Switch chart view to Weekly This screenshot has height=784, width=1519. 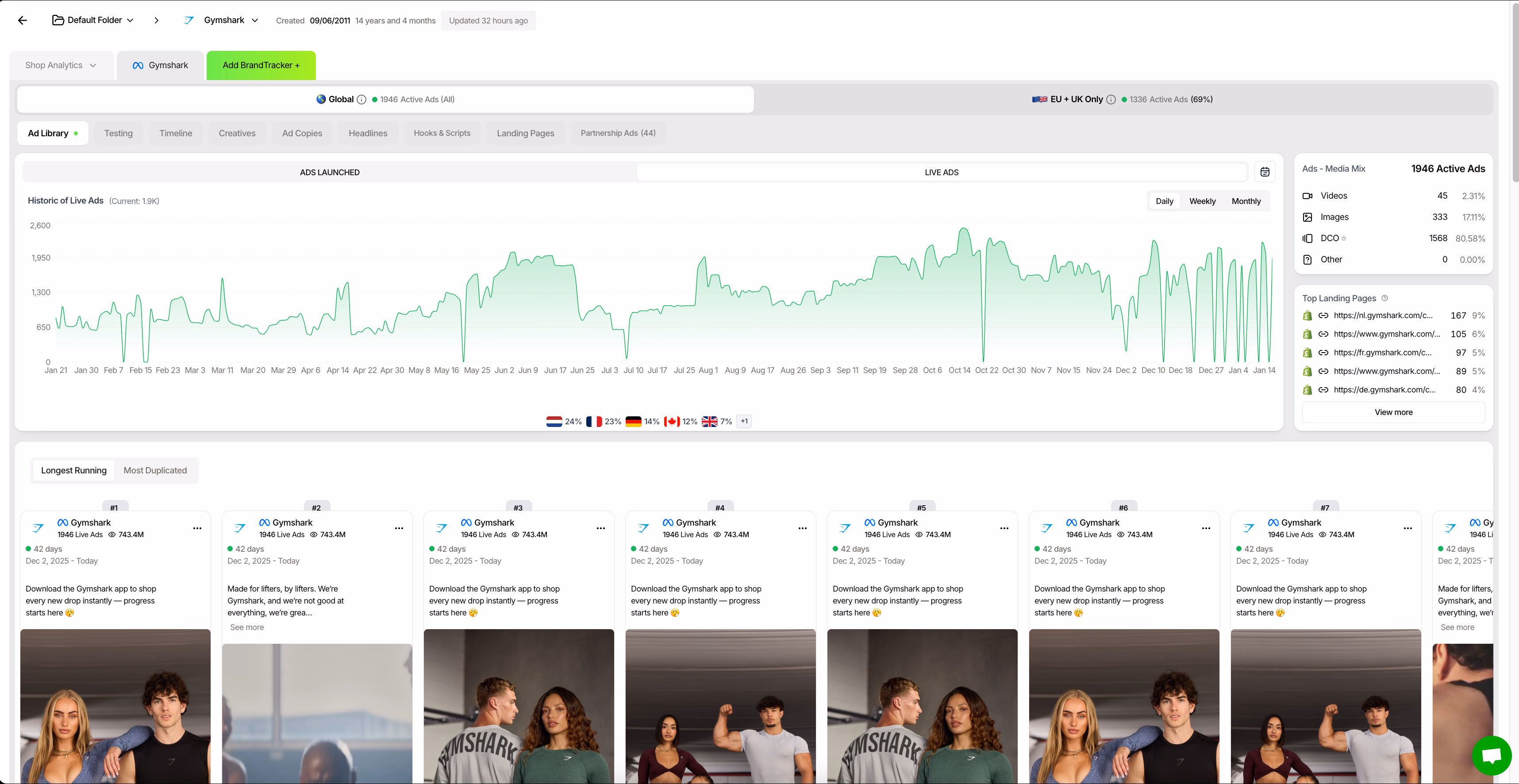(1202, 200)
